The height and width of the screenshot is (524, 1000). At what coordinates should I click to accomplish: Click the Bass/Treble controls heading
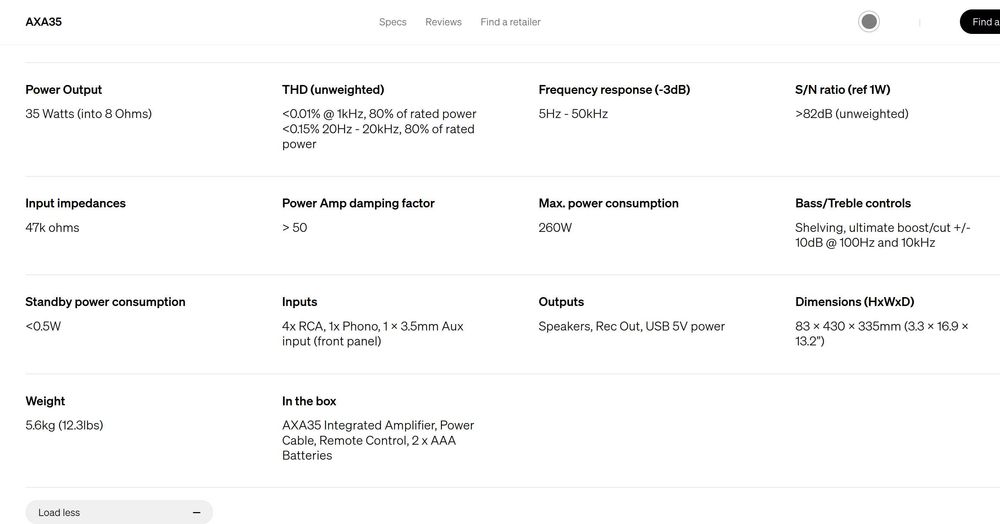coord(853,203)
